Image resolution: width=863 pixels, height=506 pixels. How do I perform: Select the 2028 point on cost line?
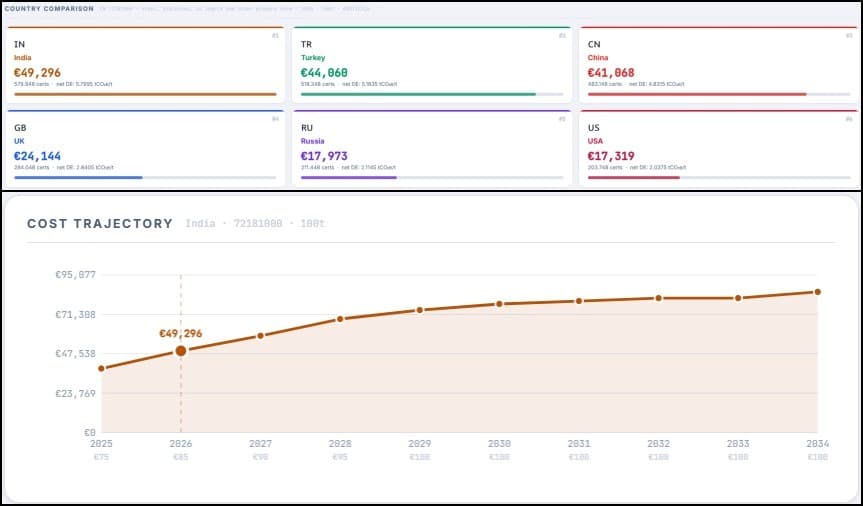(340, 319)
